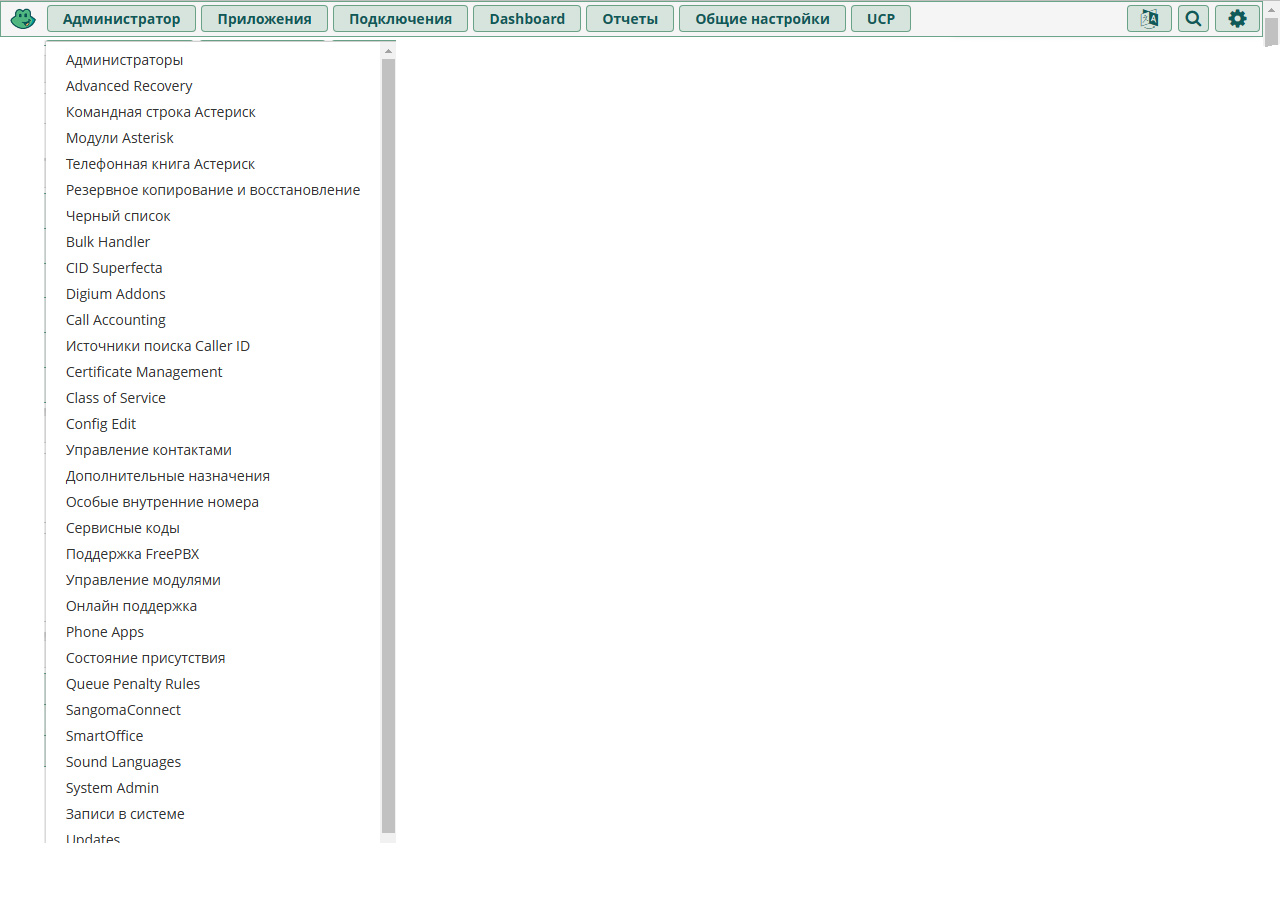Viewport: 1280px width, 904px height.
Task: Open the search magnifier icon
Action: [1193, 19]
